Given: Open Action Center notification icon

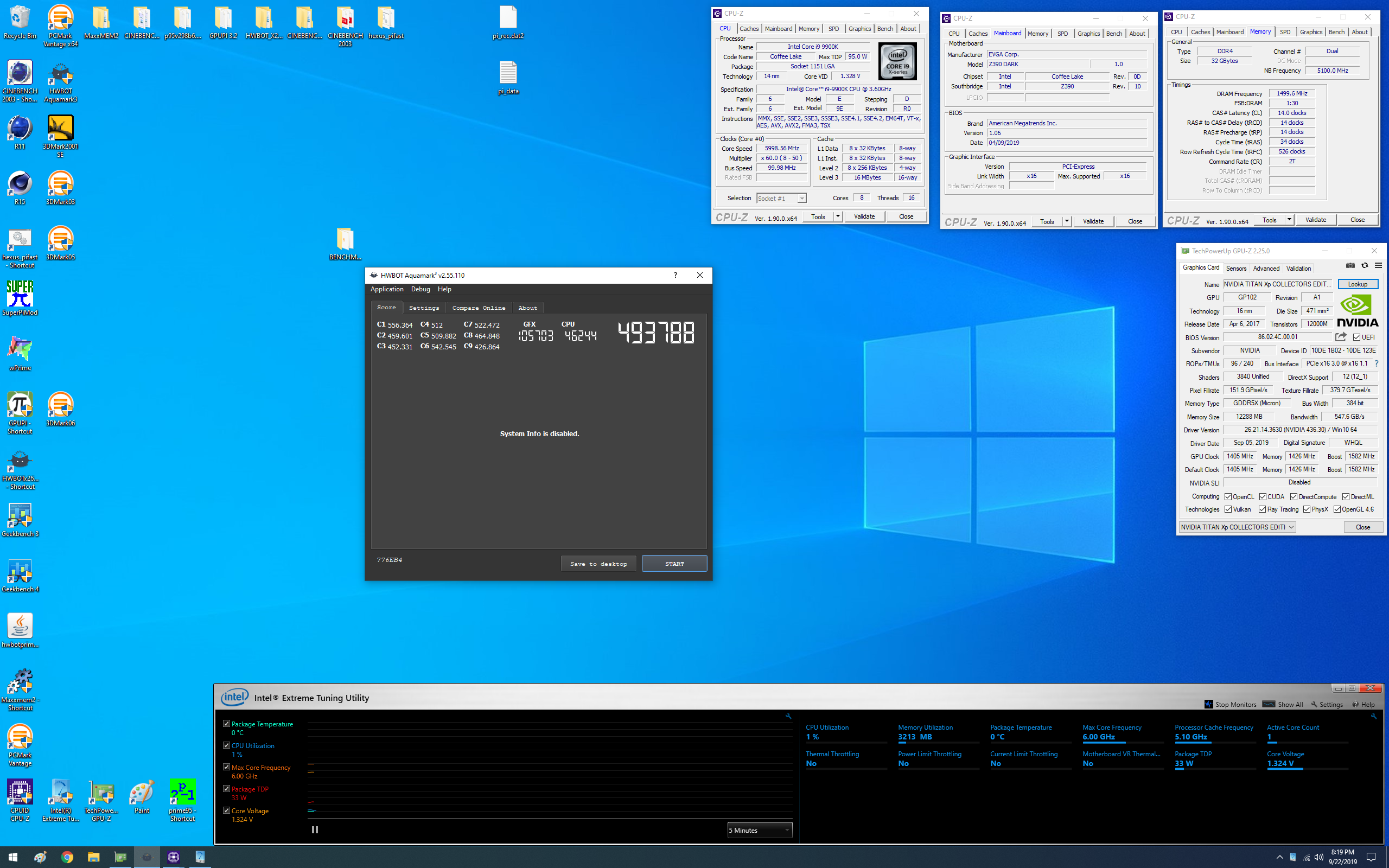Looking at the screenshot, I should click(1371, 857).
